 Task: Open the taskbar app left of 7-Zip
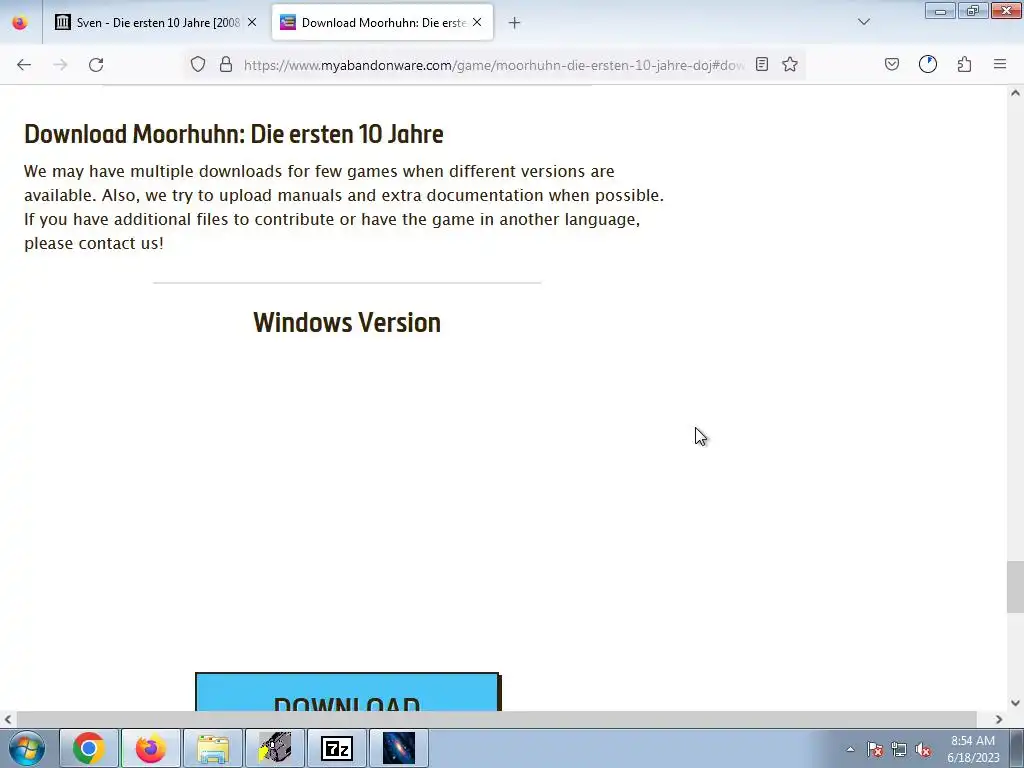point(275,748)
